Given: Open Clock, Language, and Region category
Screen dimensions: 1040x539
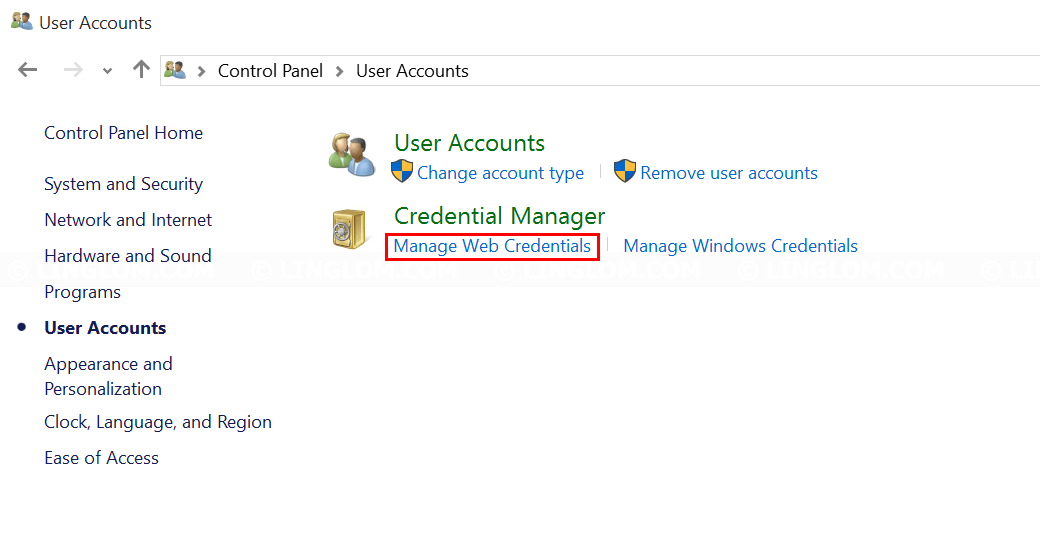Looking at the screenshot, I should pos(158,422).
